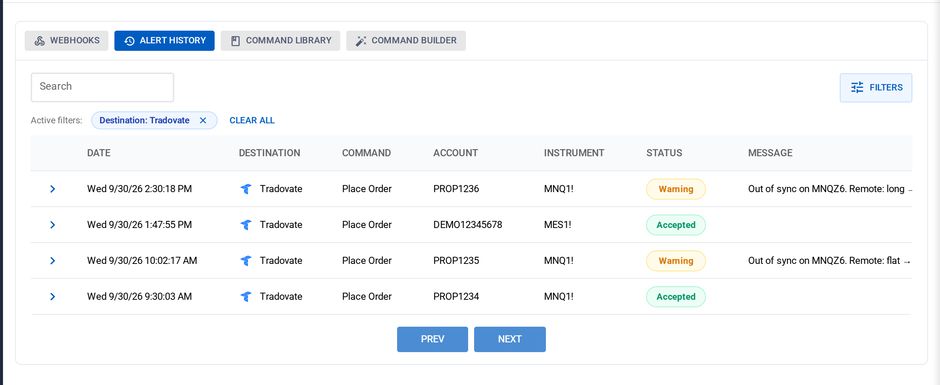The image size is (940, 385).
Task: Click the date Wed 9/30/26 10:02:17 AM
Action: click(142, 261)
